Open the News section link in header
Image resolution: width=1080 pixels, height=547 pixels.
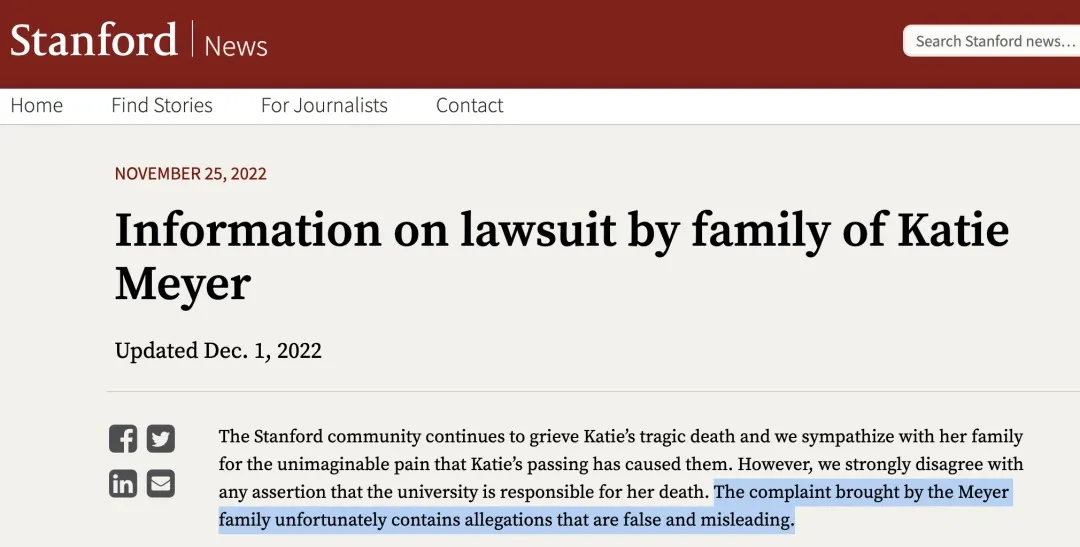point(236,45)
